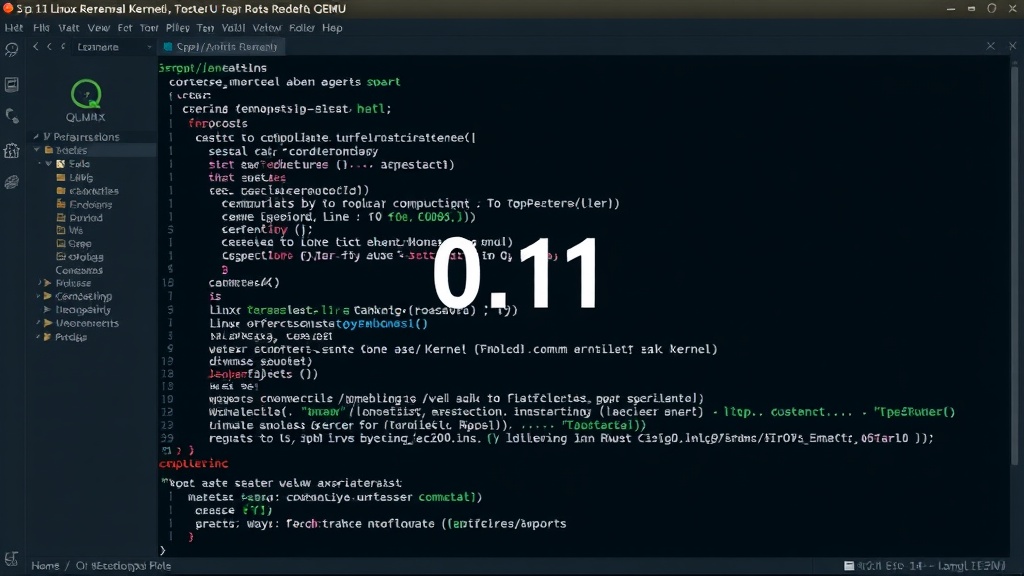Click the green first line in the code editor
1024x576 pixels.
pyautogui.click(x=213, y=68)
